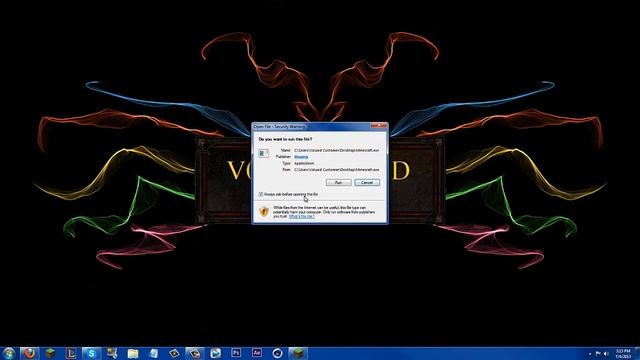
Task: Open Windows Explorer folder icon
Action: pyautogui.click(x=133, y=353)
